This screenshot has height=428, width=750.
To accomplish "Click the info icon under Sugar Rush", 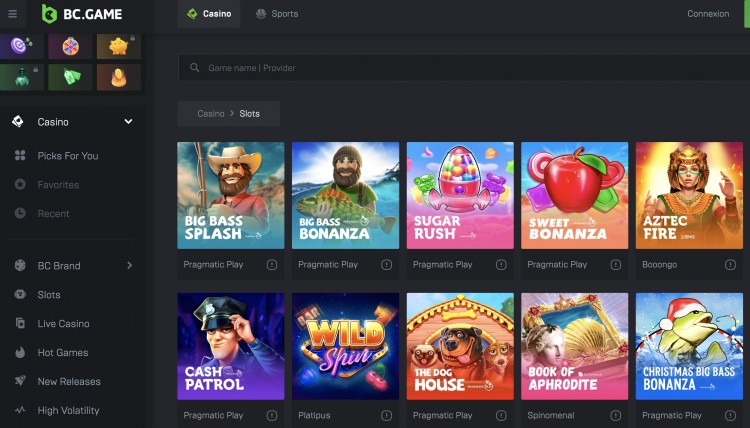I will tap(501, 265).
